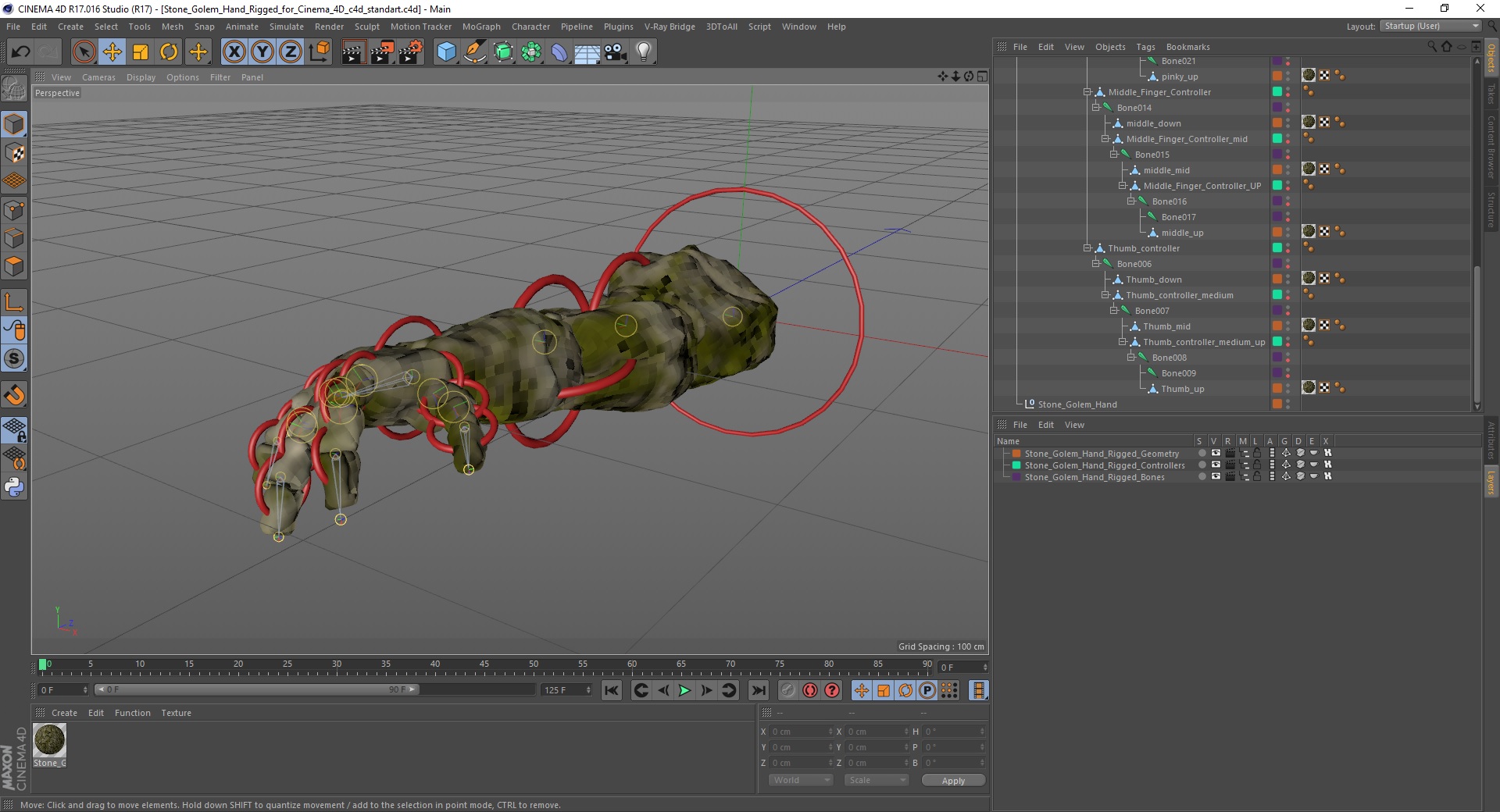Screen dimensions: 1500x812
Task: Open the Layout Startup dropdown
Action: (x=1430, y=26)
